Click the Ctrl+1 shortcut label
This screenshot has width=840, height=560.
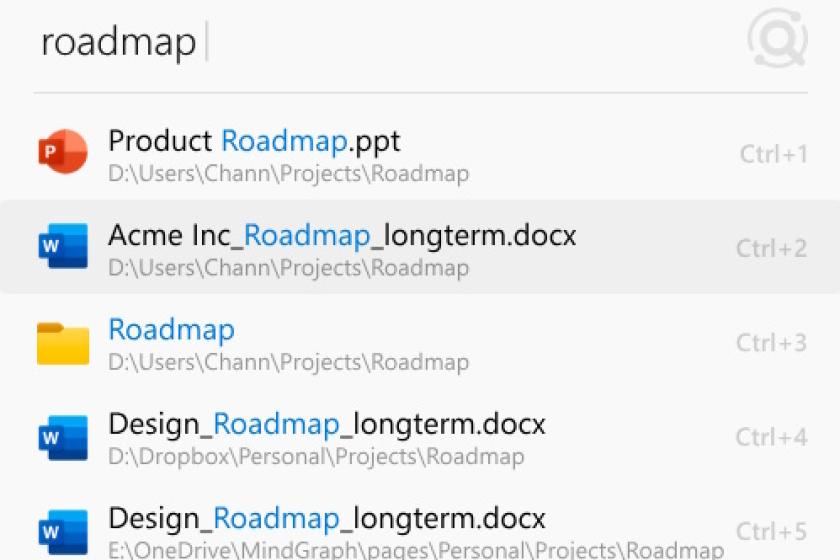(774, 154)
